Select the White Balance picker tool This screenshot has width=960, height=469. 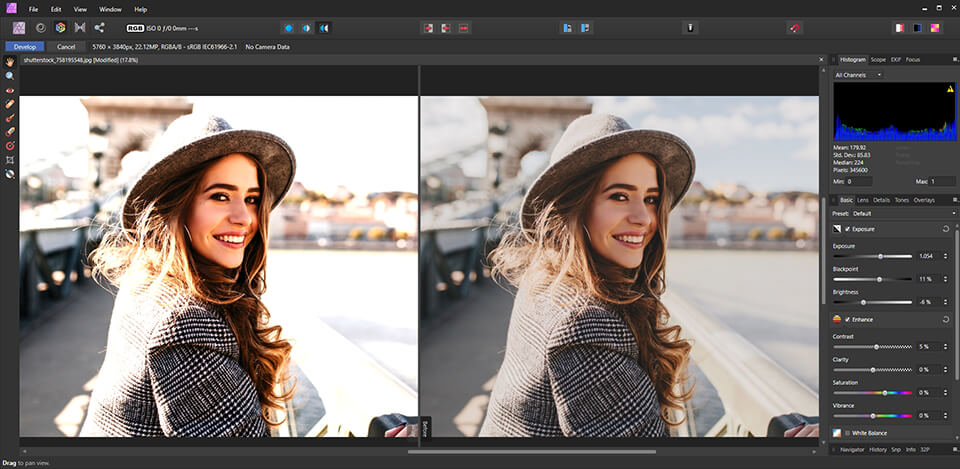[x=10, y=174]
